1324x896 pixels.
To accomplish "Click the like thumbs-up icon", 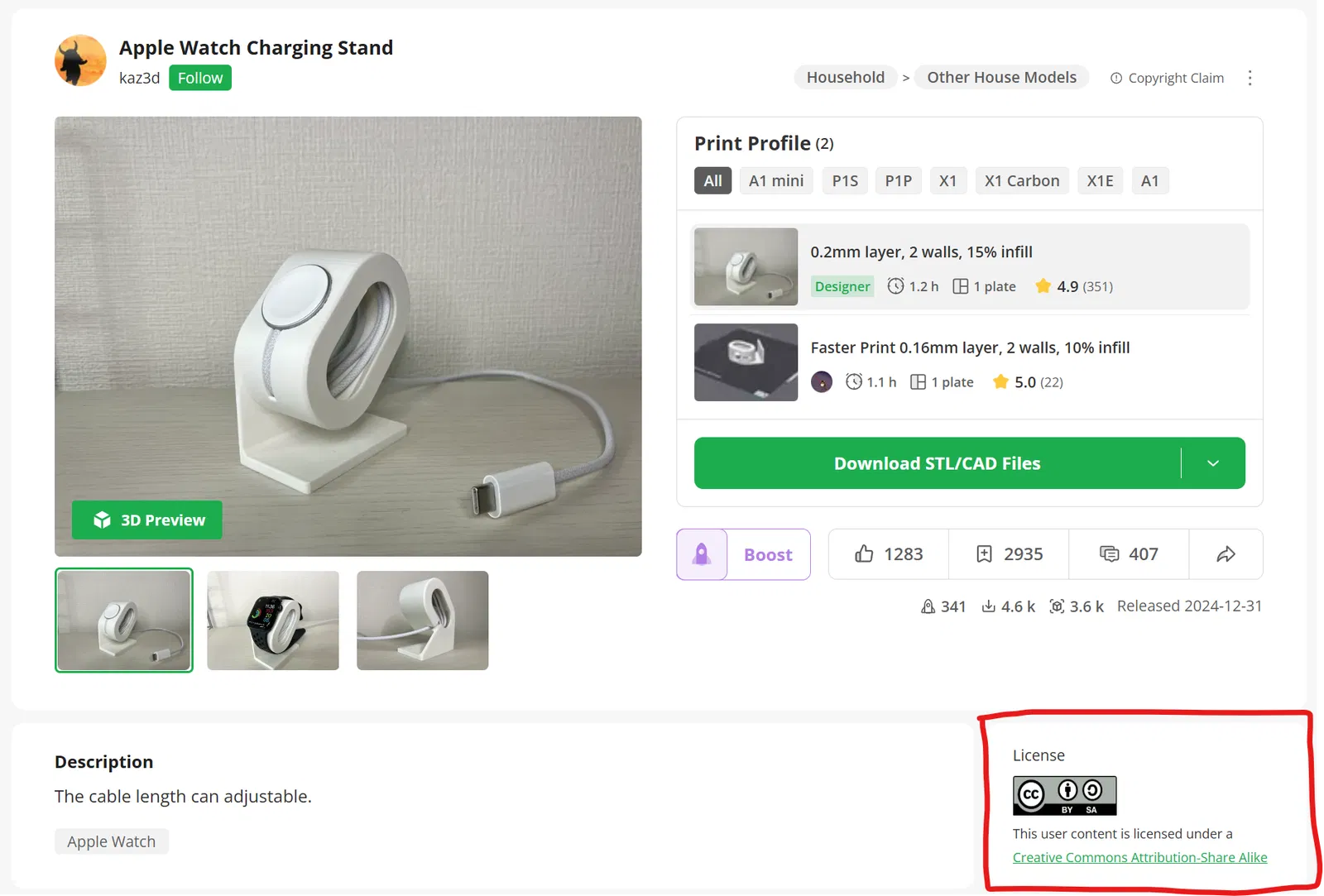I will click(864, 554).
